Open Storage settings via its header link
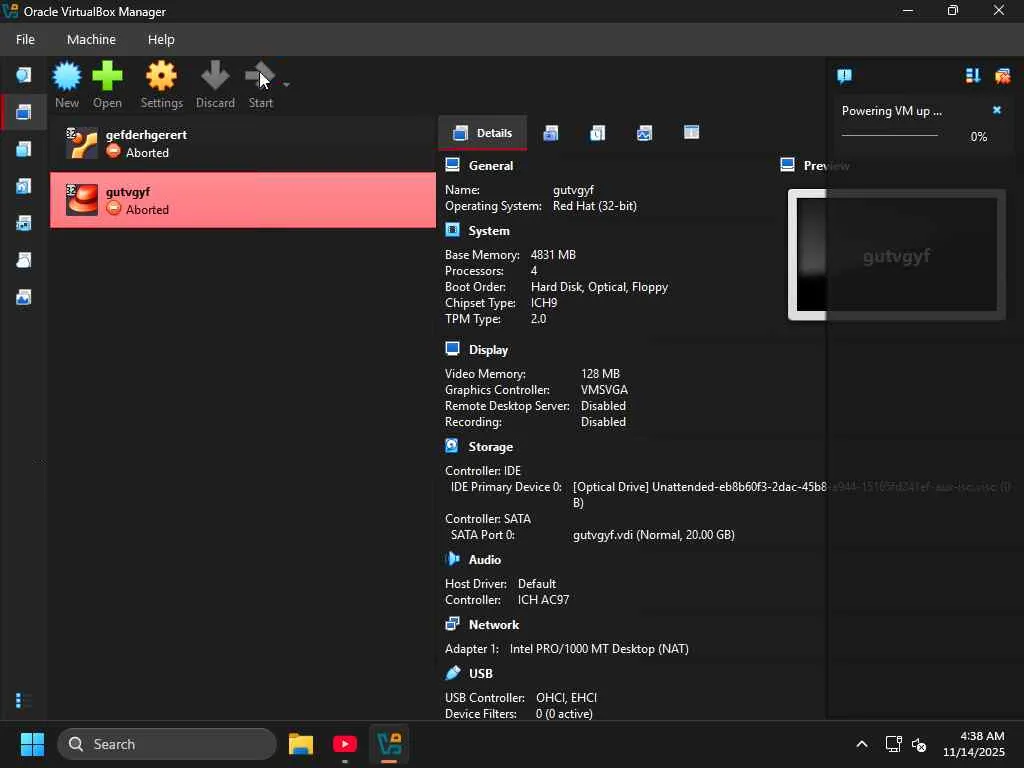Screen dimensions: 1024x768 (x=490, y=447)
